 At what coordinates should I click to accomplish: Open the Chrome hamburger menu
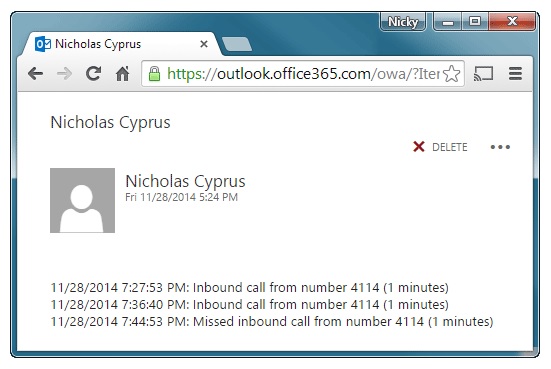point(515,73)
